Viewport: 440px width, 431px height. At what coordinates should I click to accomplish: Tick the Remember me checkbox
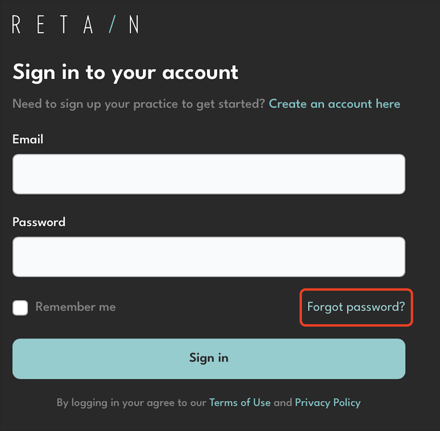[20, 307]
